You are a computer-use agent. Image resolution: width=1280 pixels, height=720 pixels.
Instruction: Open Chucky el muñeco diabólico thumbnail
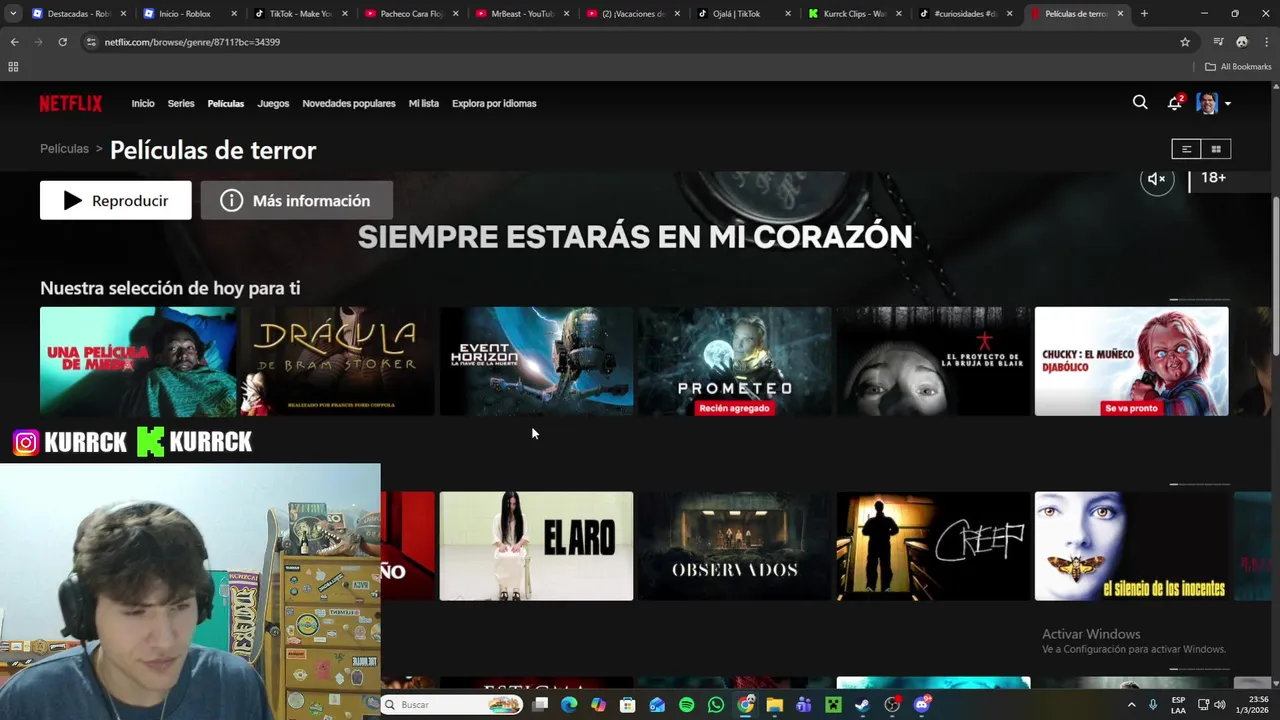tap(1132, 361)
